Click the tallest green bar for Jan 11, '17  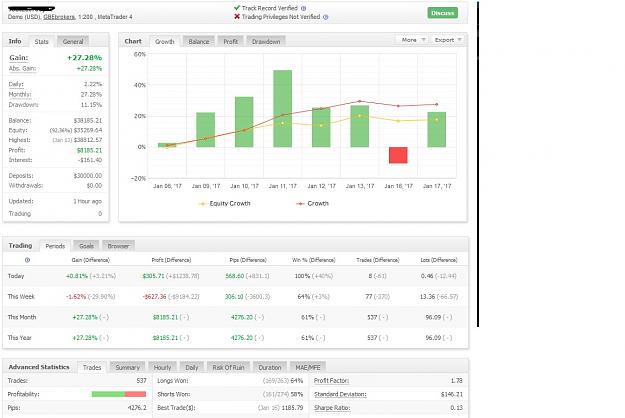283,108
